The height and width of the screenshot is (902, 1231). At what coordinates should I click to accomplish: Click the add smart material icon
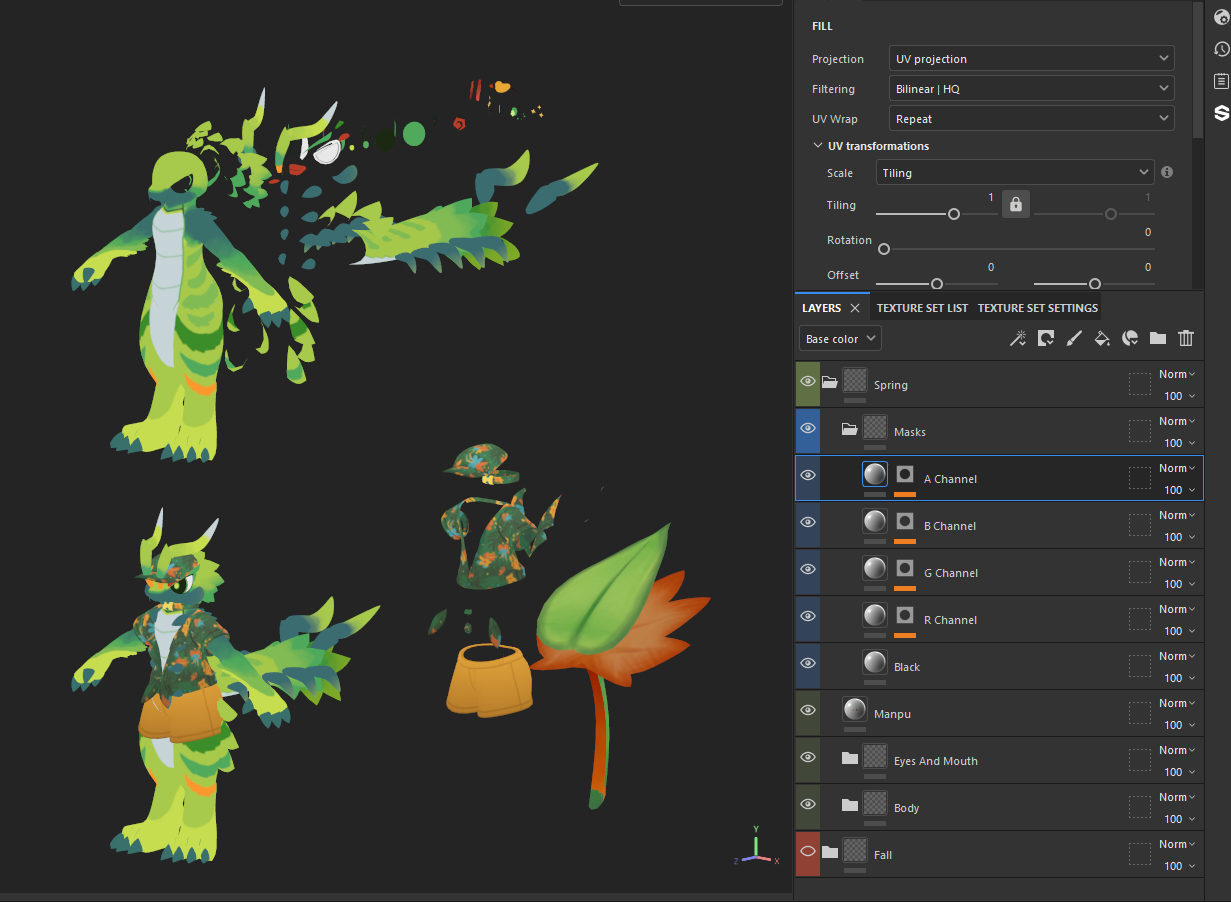point(1130,339)
